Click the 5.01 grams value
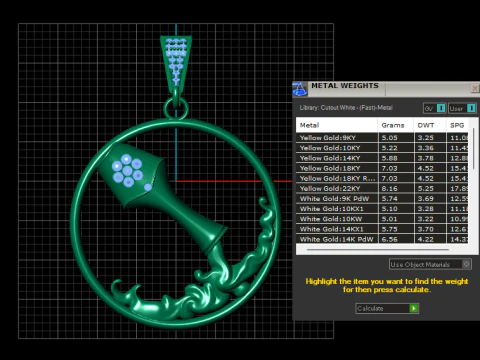The width and height of the screenshot is (480, 360). click(x=389, y=219)
